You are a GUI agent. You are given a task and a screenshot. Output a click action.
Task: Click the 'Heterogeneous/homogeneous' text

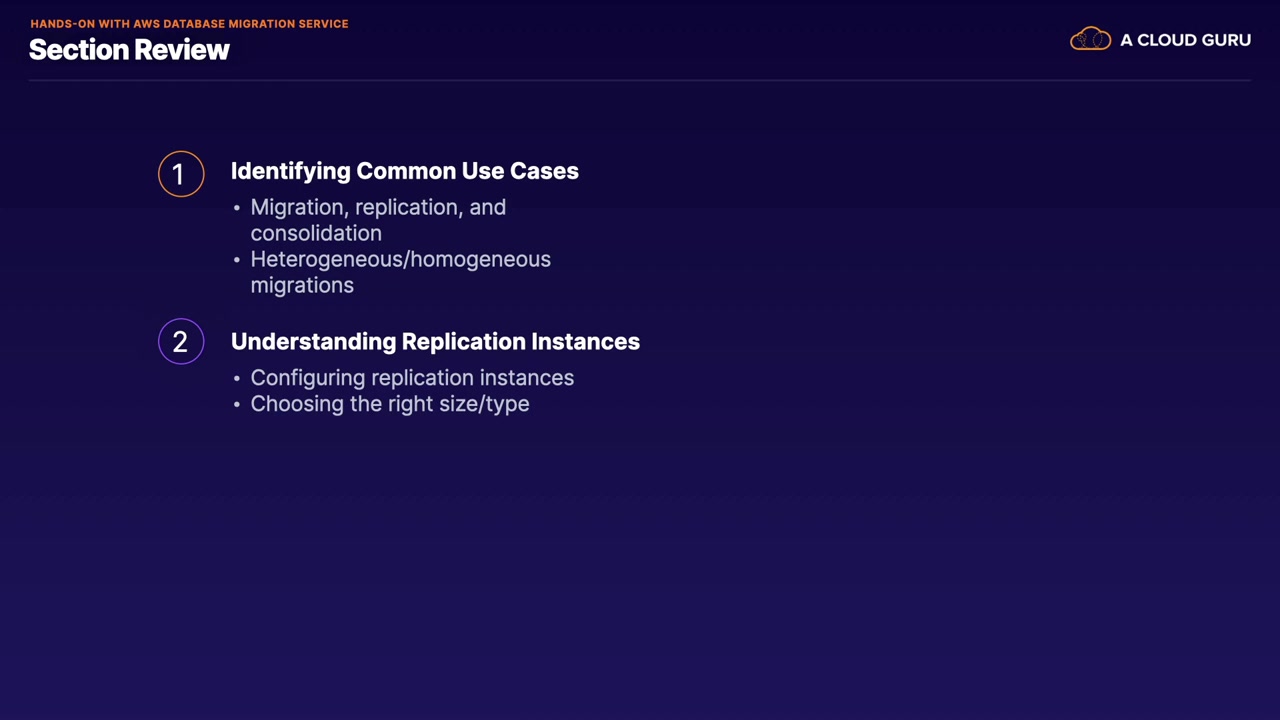point(400,259)
